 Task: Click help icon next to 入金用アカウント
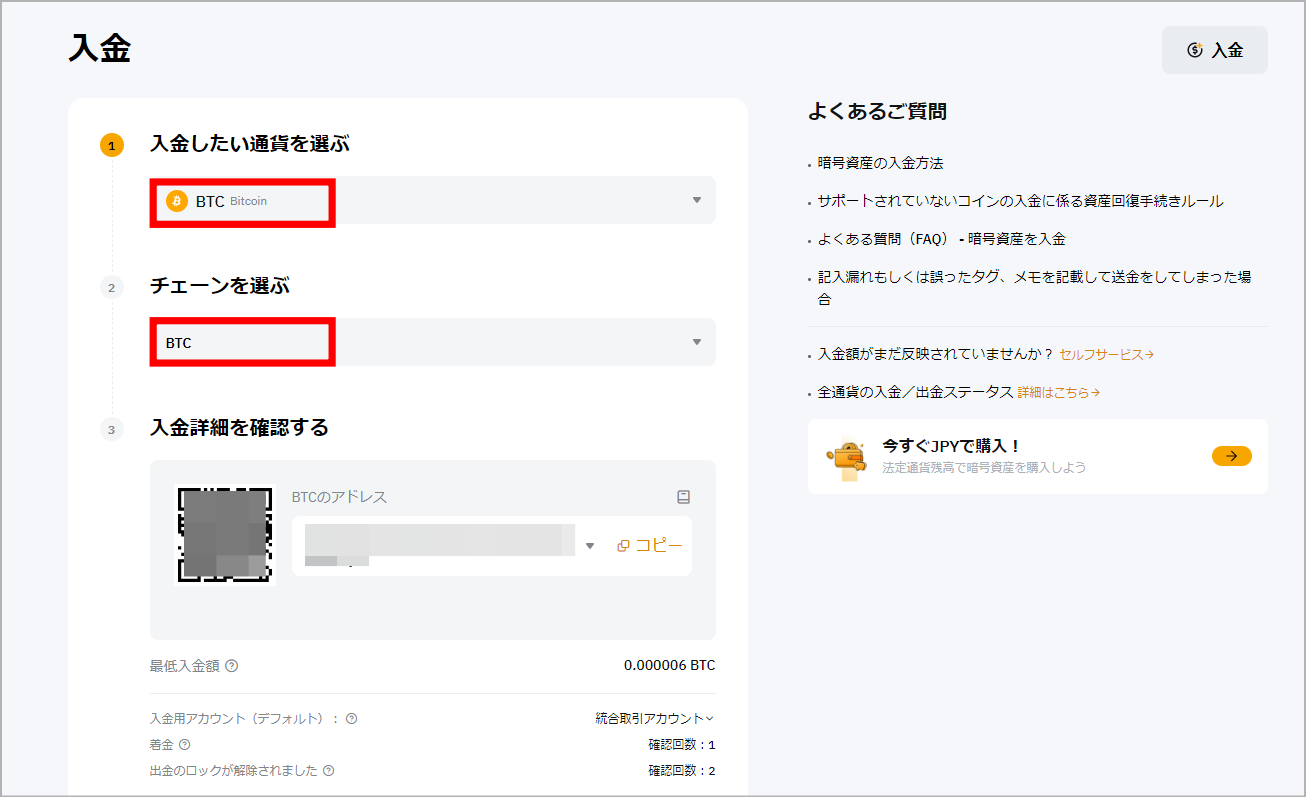click(x=351, y=718)
